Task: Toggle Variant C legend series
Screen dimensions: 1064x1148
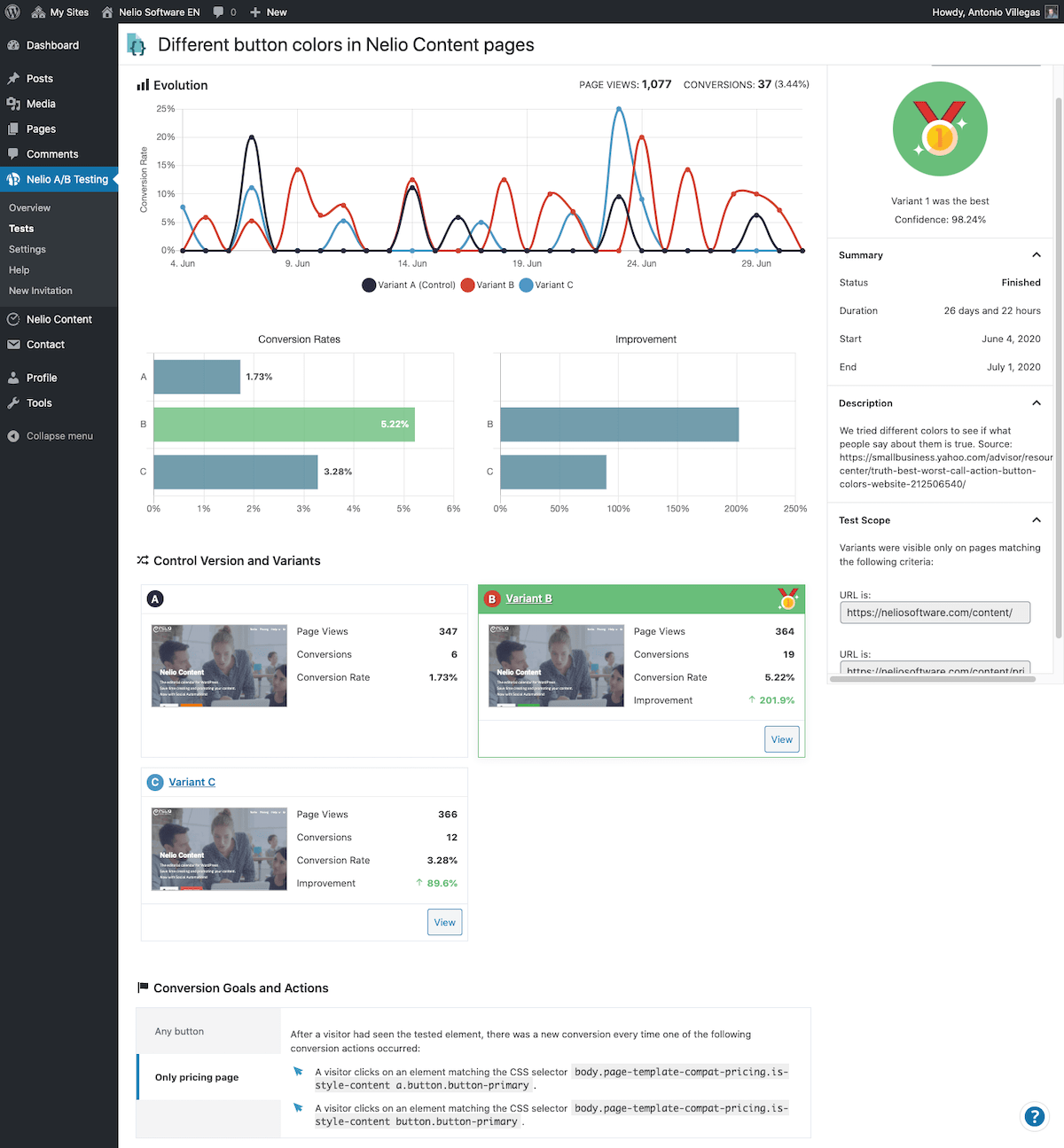Action: coord(546,285)
